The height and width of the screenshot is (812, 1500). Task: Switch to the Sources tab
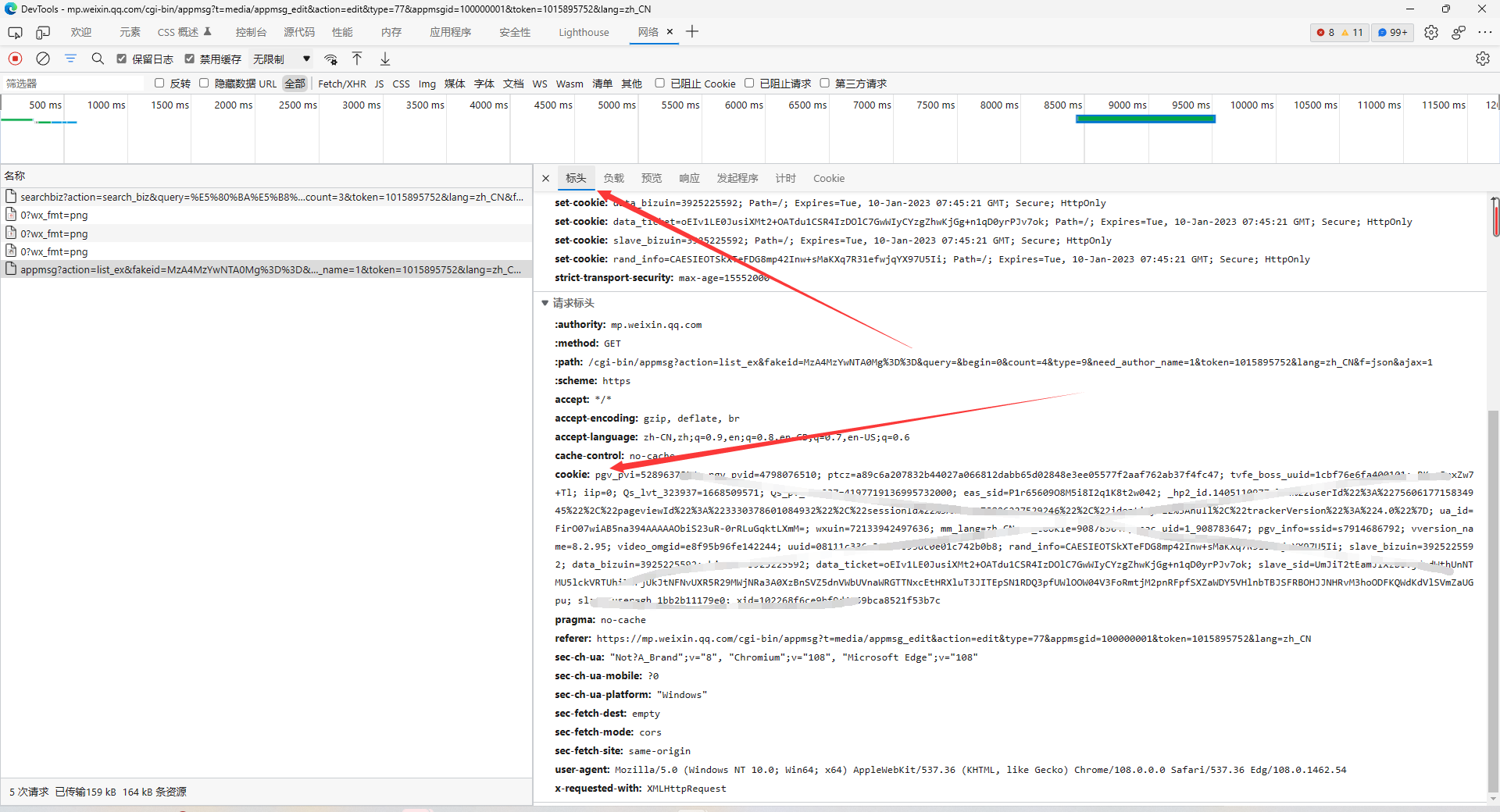[299, 32]
